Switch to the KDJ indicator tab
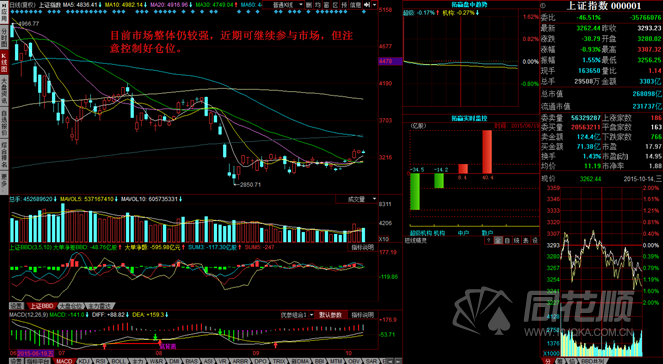 coord(85,361)
